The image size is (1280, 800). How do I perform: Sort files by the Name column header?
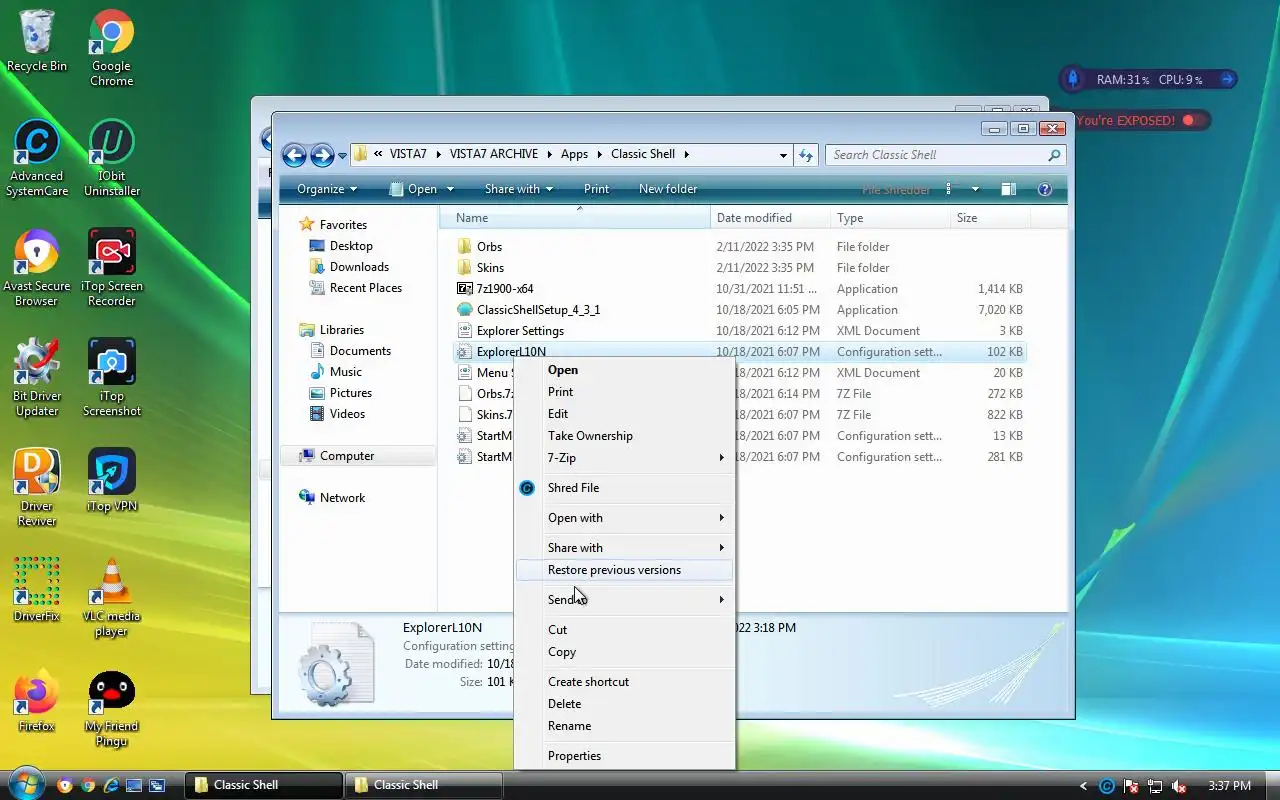(576, 218)
